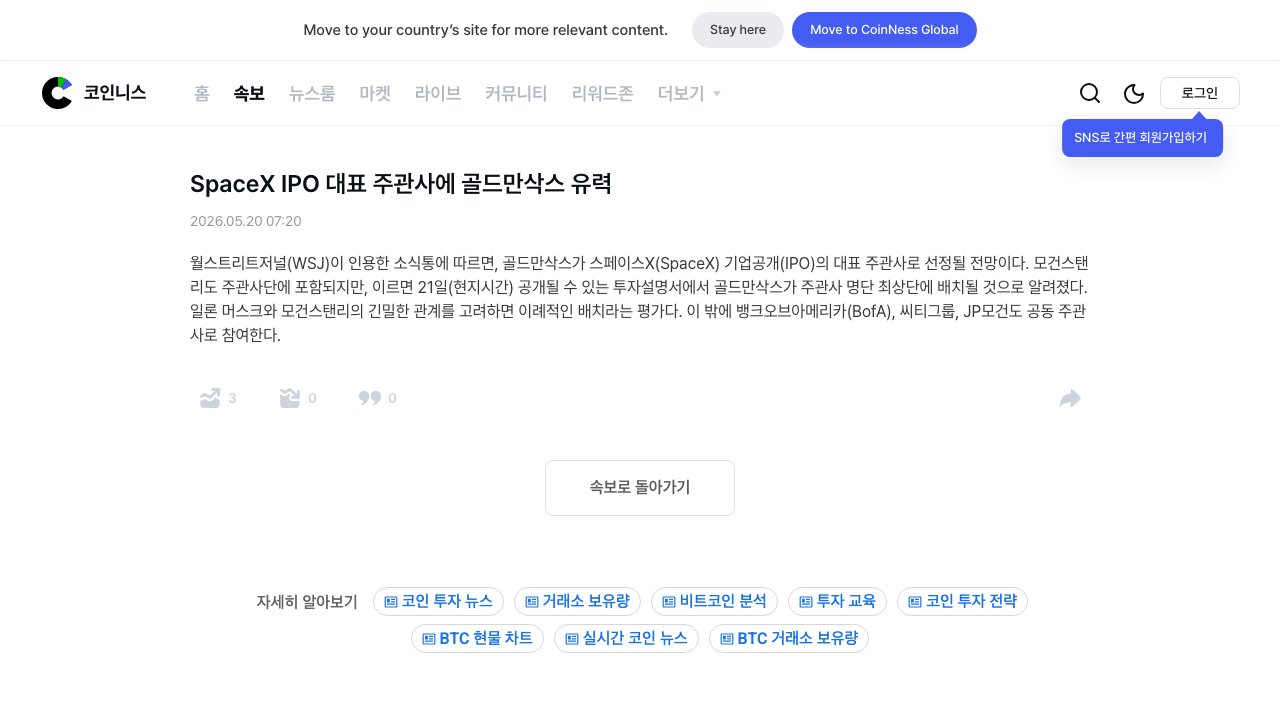Expand the 더보기 dropdown menu

[x=690, y=93]
